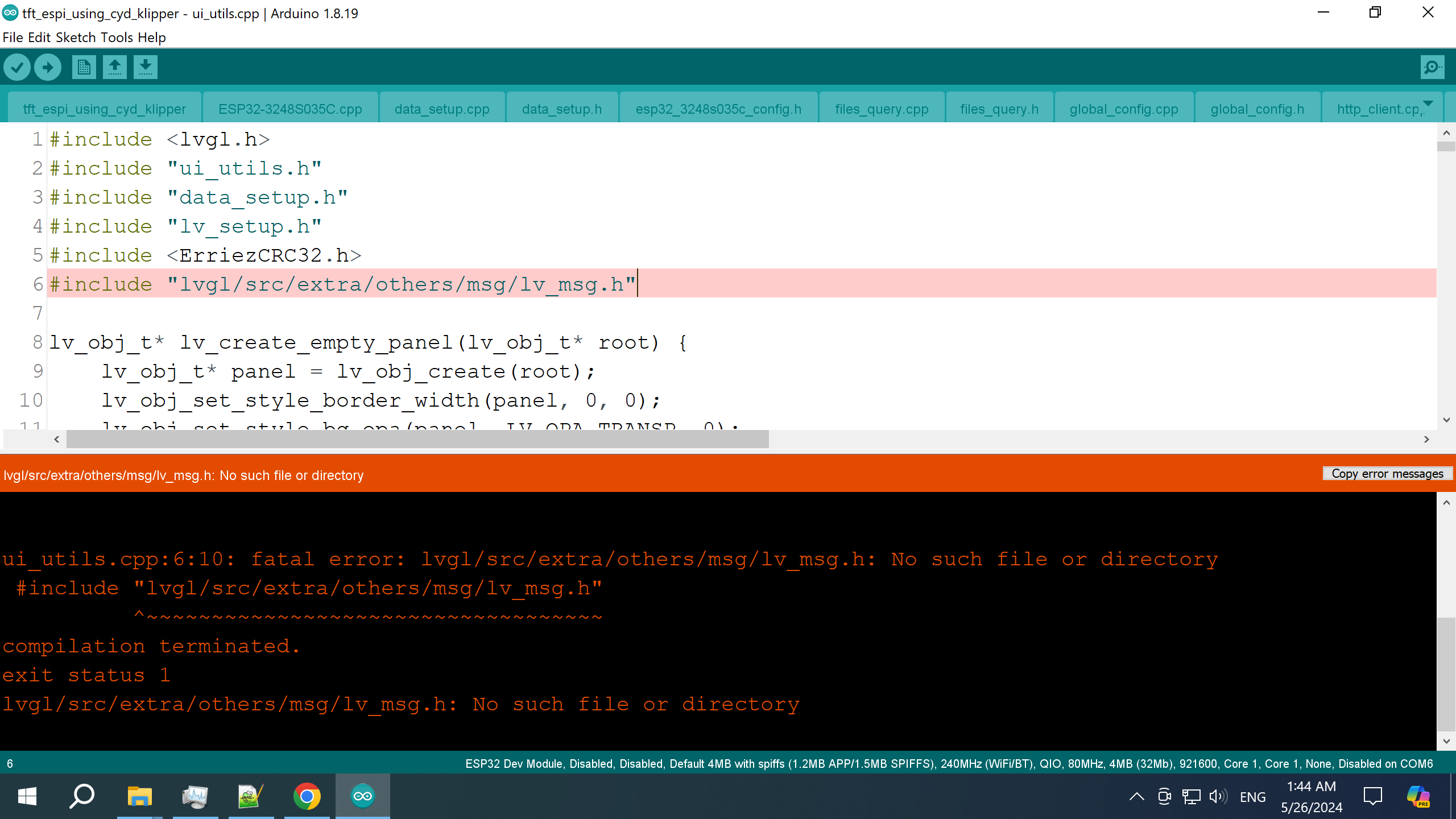This screenshot has width=1456, height=819.
Task: Open File Explorer from the taskbar
Action: coord(139,796)
